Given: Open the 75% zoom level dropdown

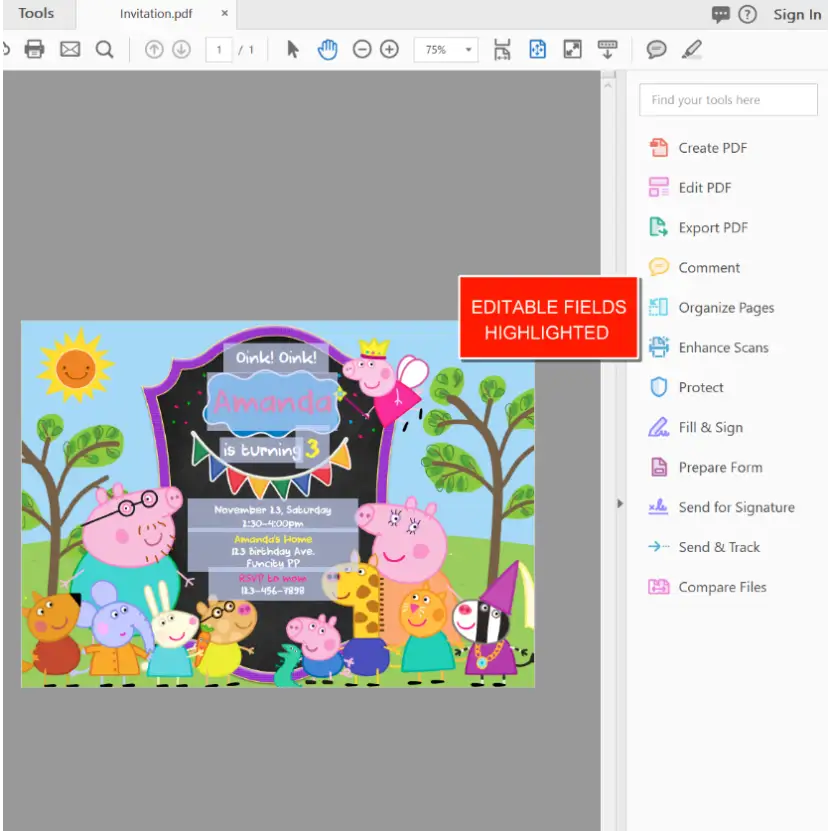Looking at the screenshot, I should [446, 48].
